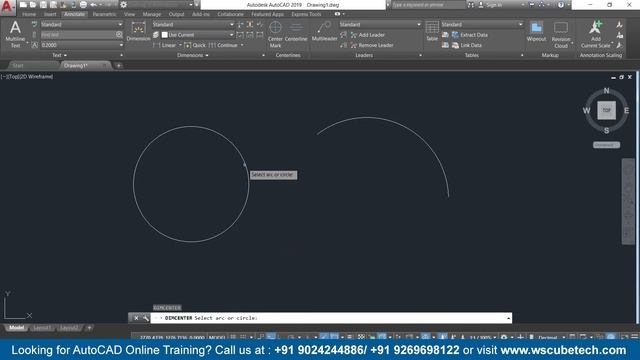Open Express Tools ribbon tab

[x=306, y=14]
